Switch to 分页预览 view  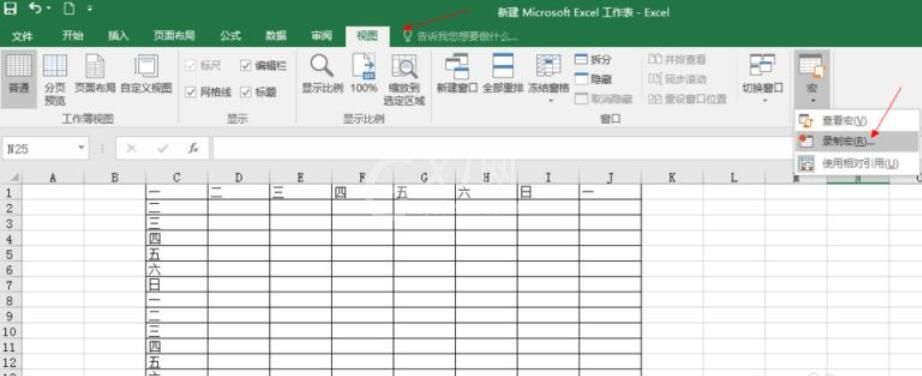(55, 78)
